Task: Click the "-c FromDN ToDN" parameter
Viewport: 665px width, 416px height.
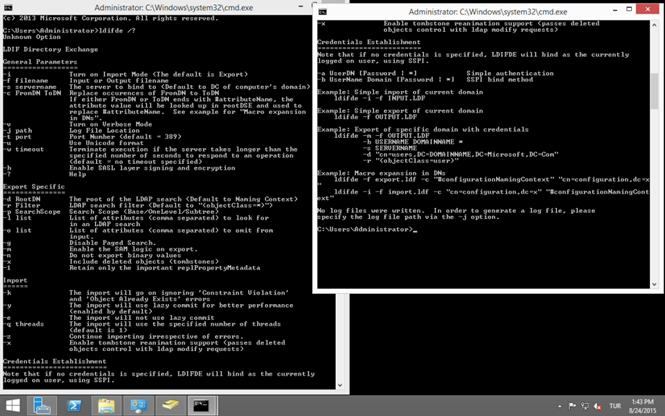Action: pos(32,93)
